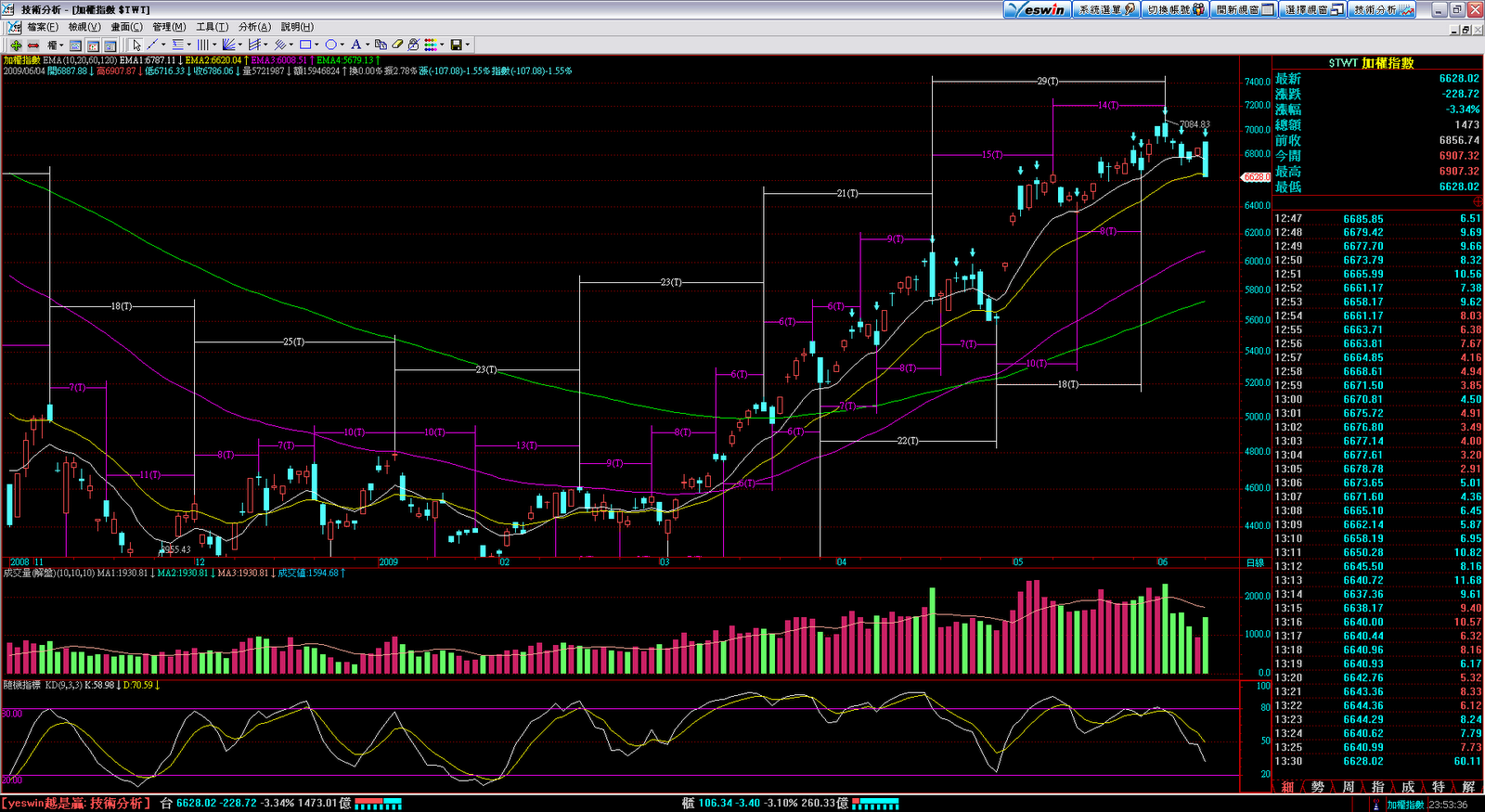Expand the pitchfork tool dropdown arrow

[x=265, y=45]
